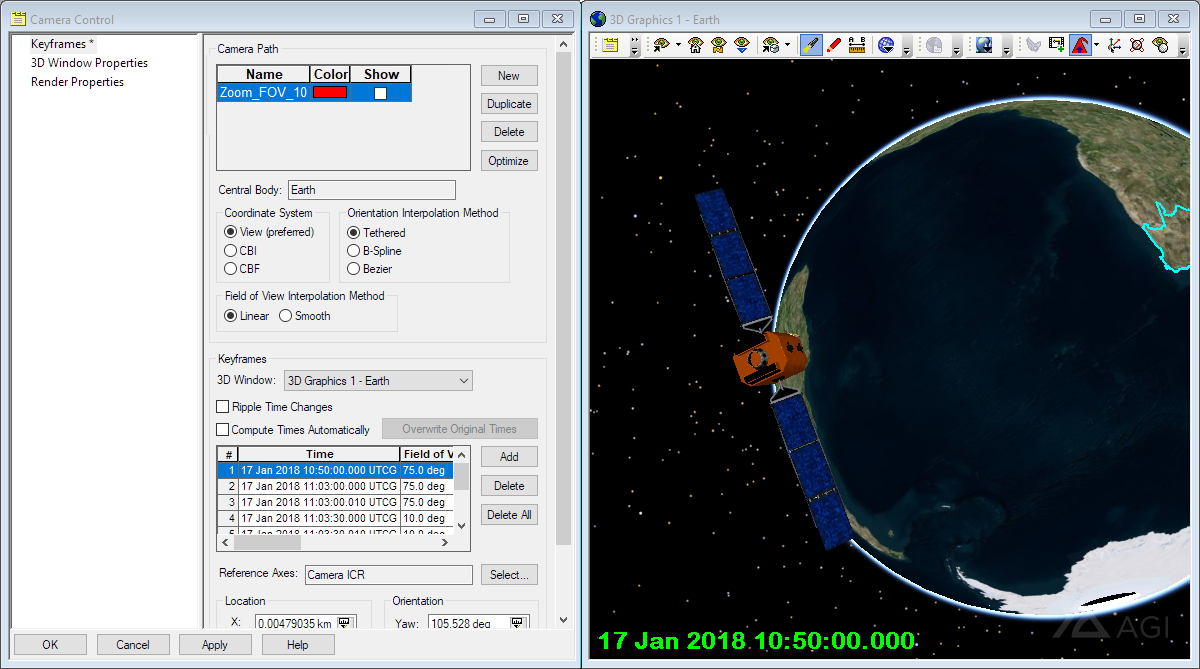
Task: Select Smooth field of view interpolation
Action: tap(285, 316)
